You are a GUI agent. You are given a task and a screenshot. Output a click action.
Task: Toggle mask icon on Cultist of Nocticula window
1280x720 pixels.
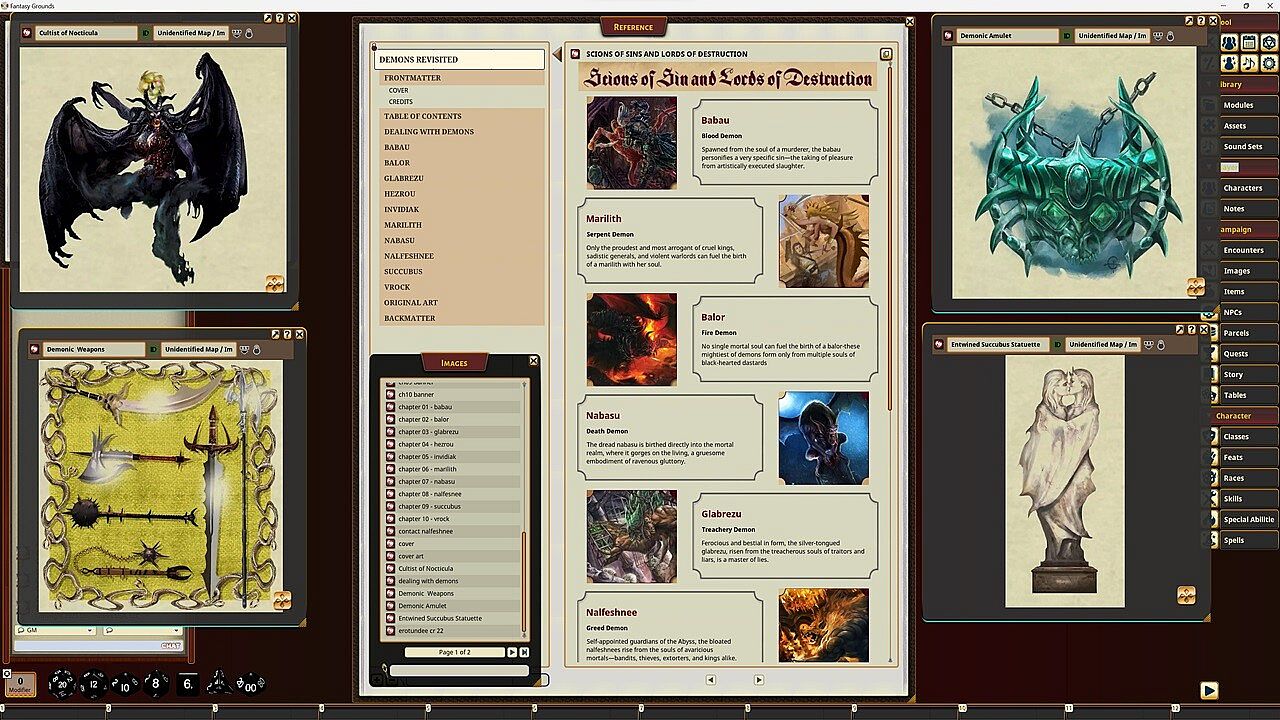[x=237, y=33]
